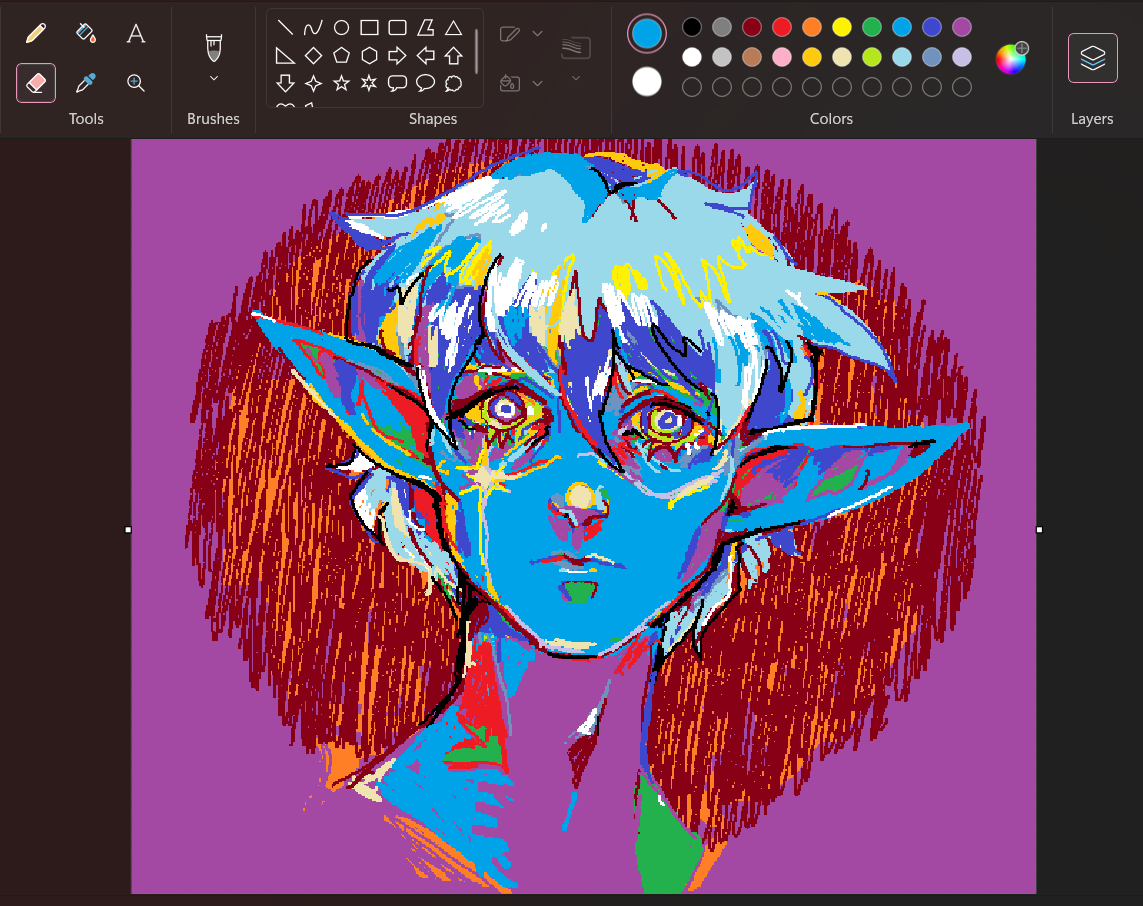Select the Color picker eyedropper tool

pos(86,83)
